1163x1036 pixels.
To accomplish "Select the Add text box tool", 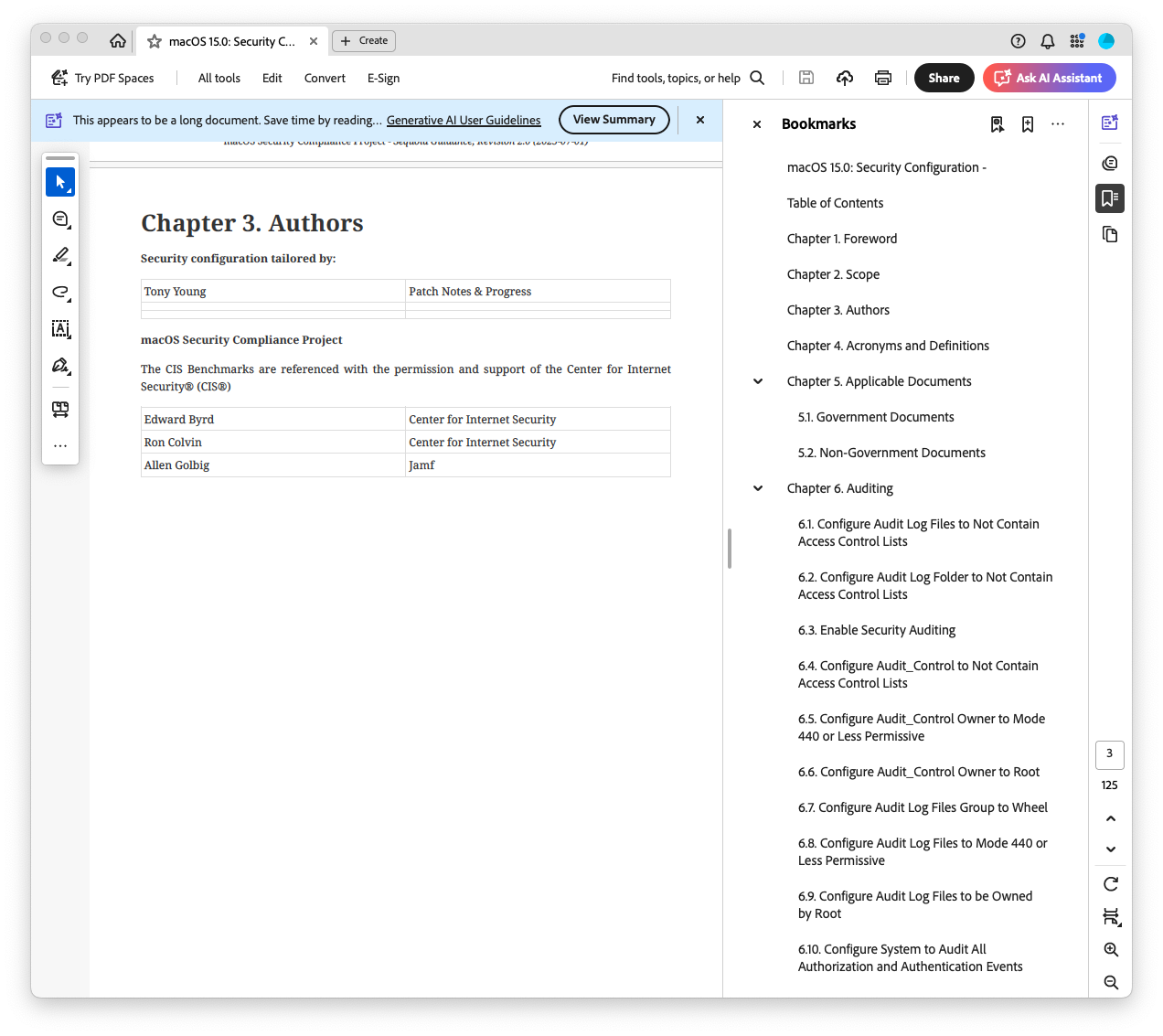I will (60, 328).
